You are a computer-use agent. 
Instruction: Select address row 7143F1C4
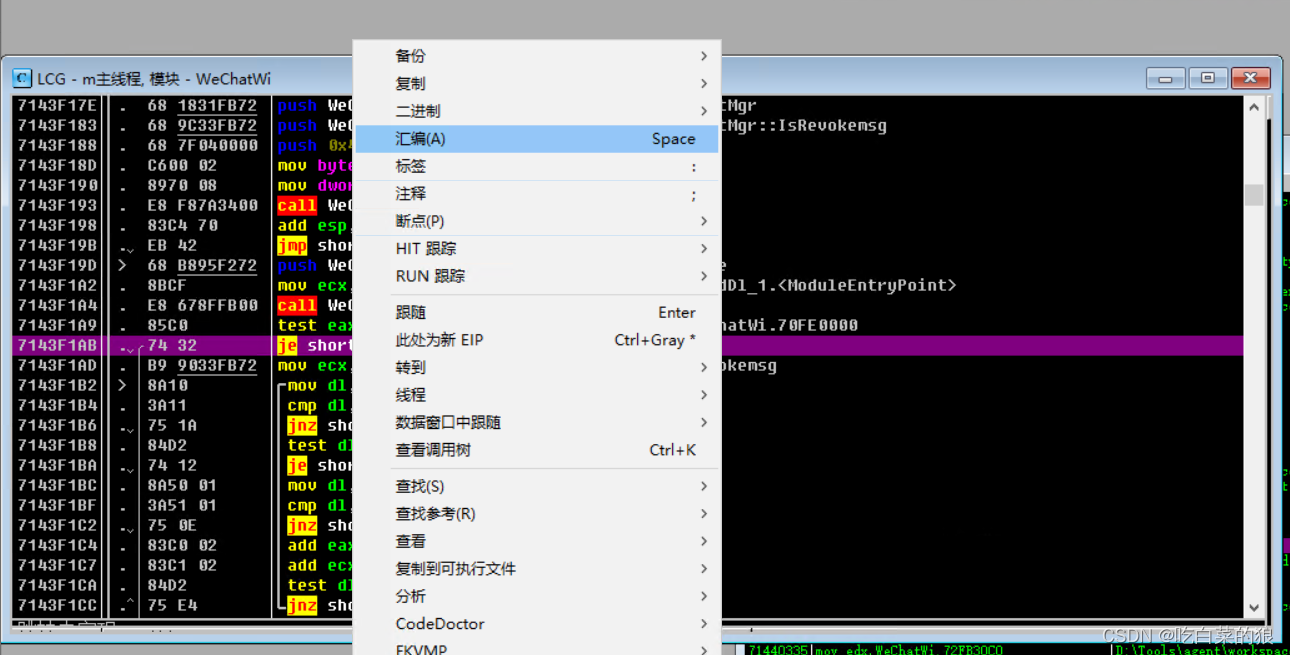point(58,546)
